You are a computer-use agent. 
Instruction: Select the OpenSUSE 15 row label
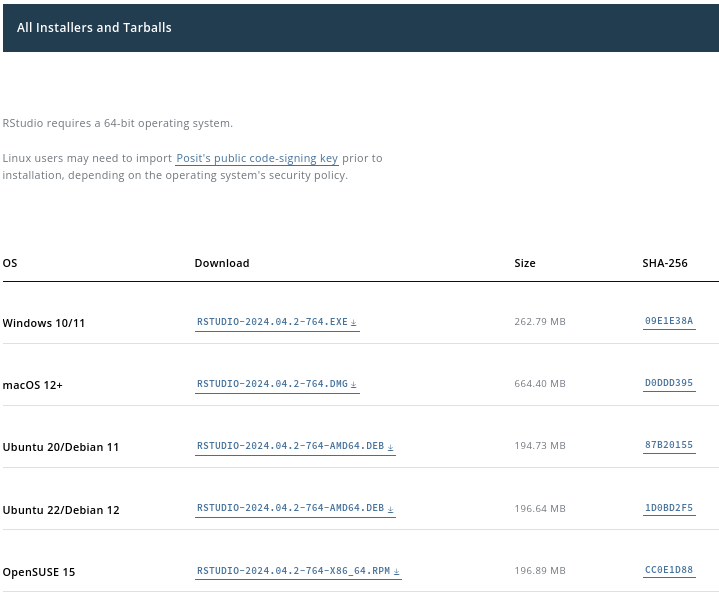[39, 572]
